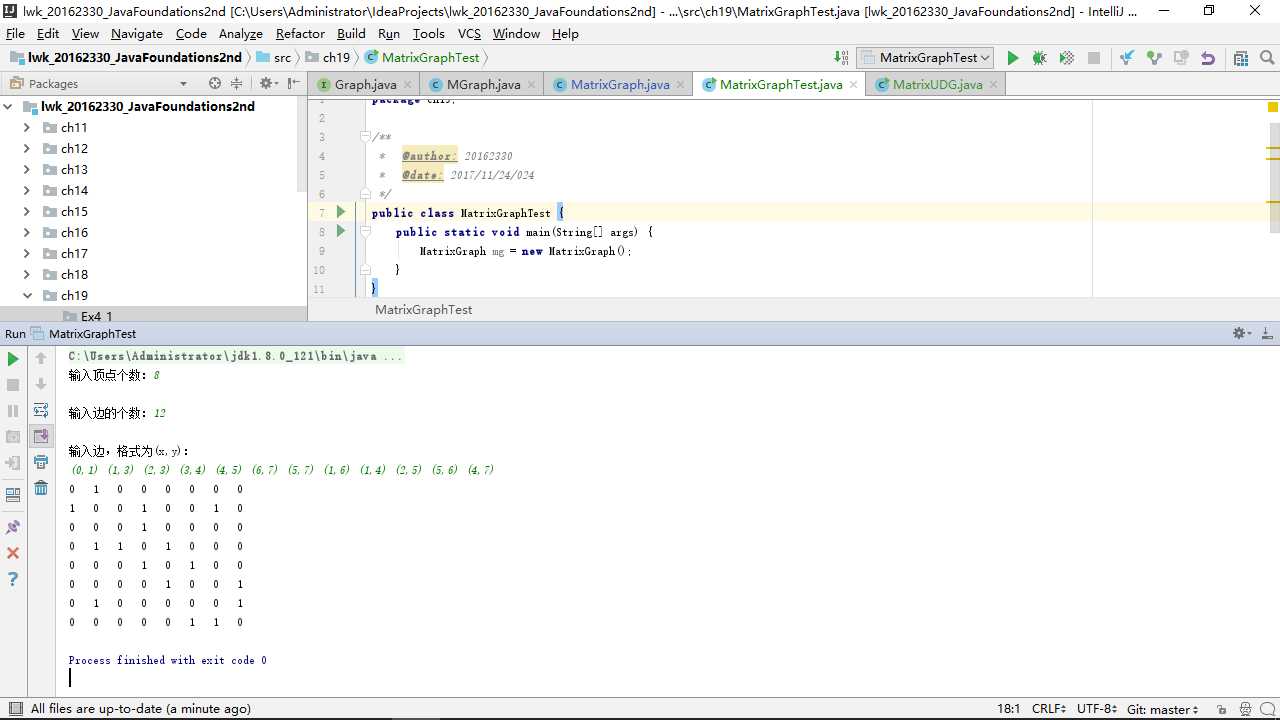The height and width of the screenshot is (720, 1280).
Task: Select the Ex4_1 folder in tree
Action: (x=97, y=316)
